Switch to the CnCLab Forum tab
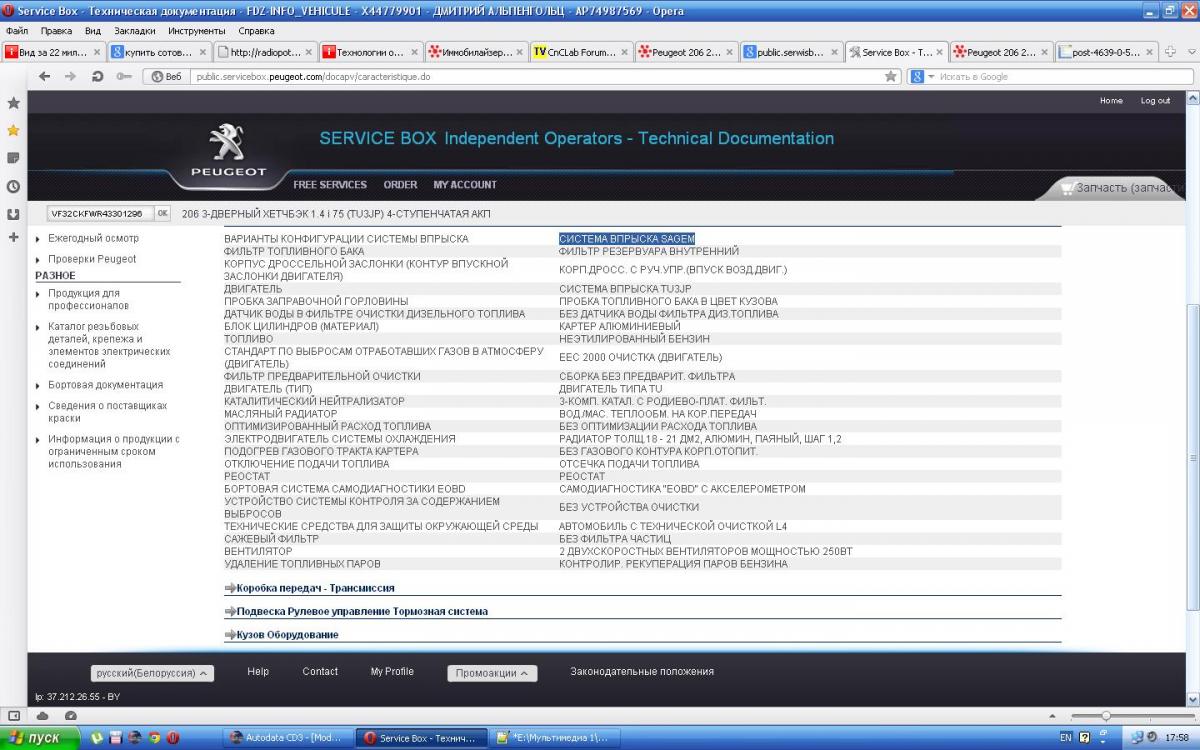 [580, 52]
